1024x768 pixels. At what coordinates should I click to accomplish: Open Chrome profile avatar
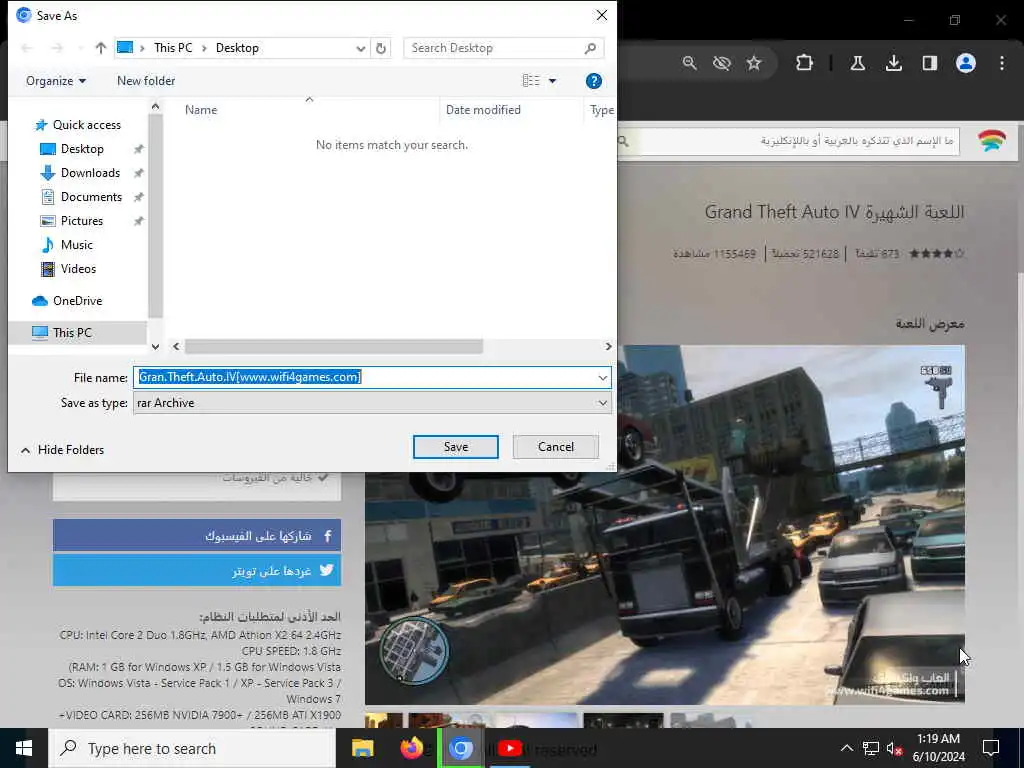(966, 63)
